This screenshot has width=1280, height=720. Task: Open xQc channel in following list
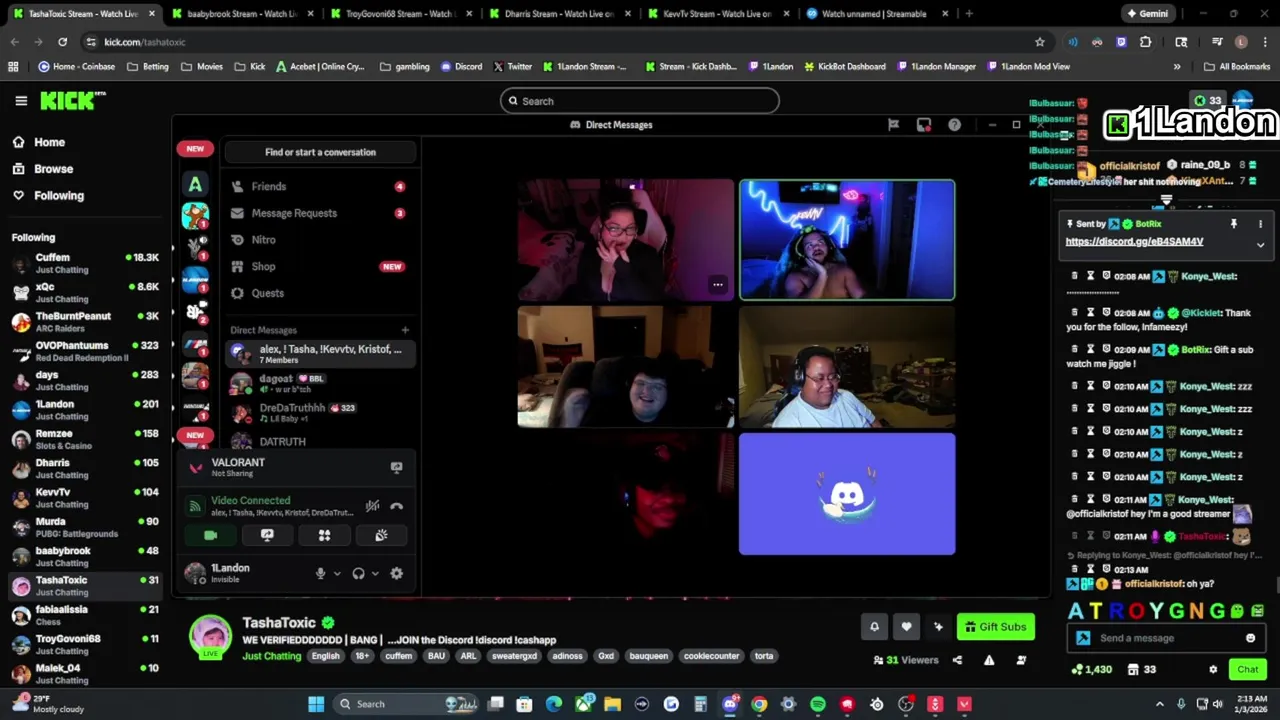point(85,293)
